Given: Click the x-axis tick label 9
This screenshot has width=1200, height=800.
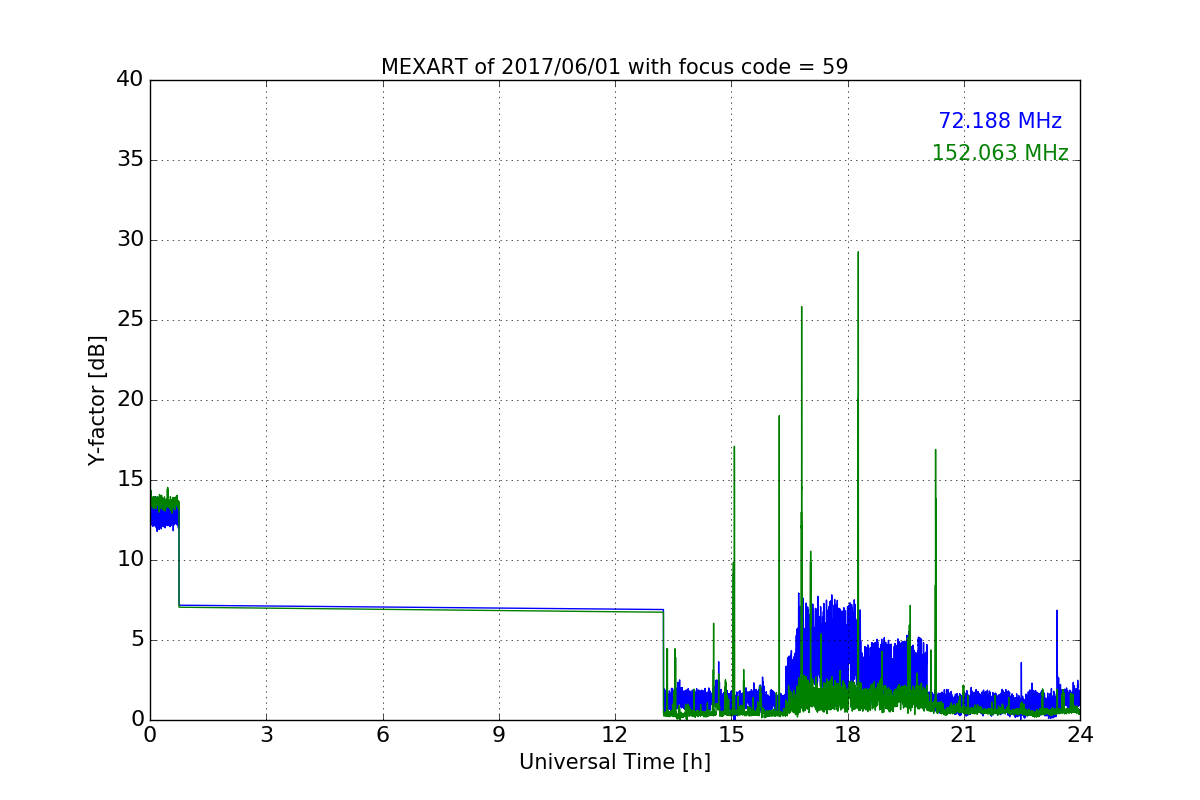Looking at the screenshot, I should [x=498, y=735].
